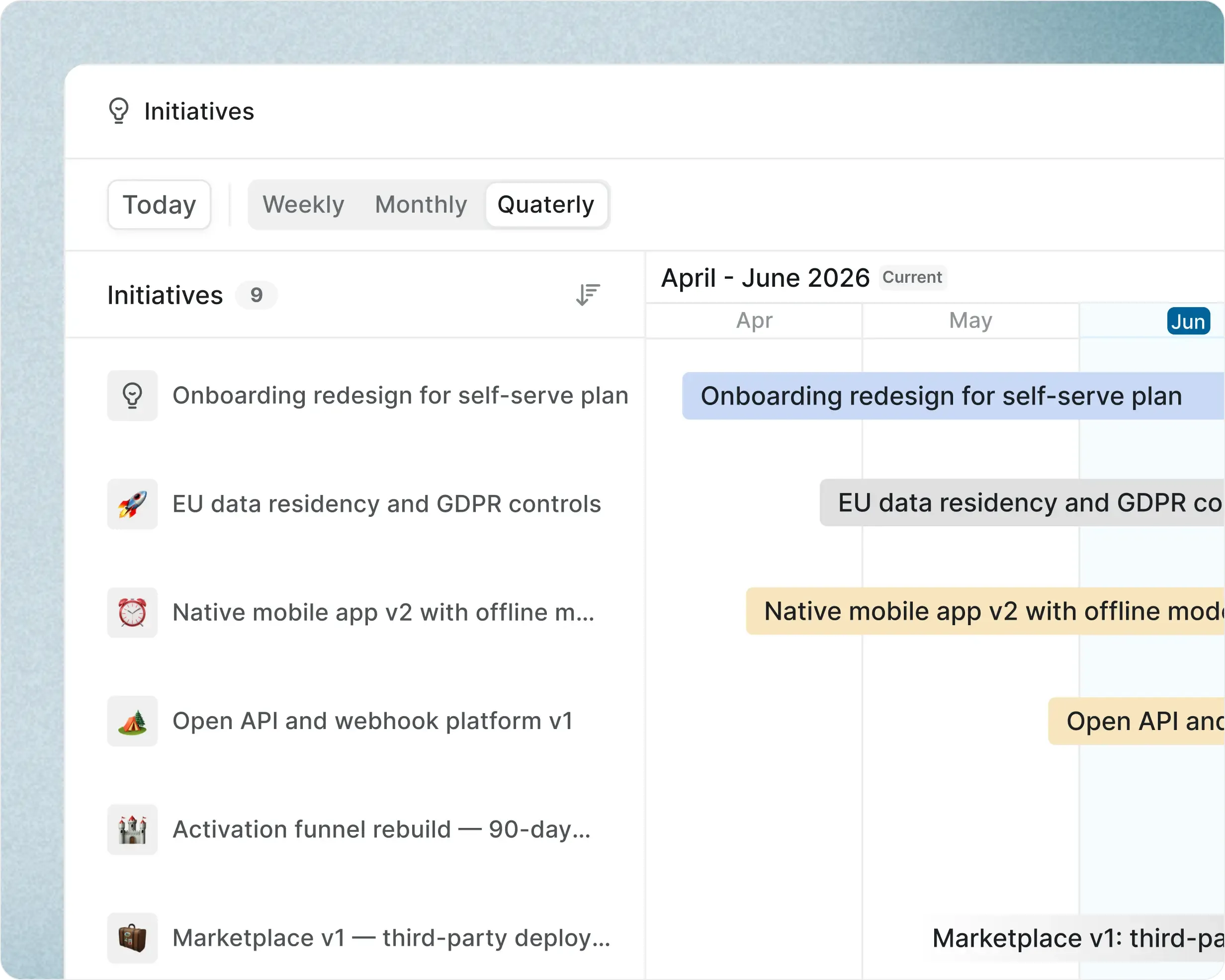Switch to the Weekly view
Screen dimensions: 1225x980
pyautogui.click(x=303, y=205)
